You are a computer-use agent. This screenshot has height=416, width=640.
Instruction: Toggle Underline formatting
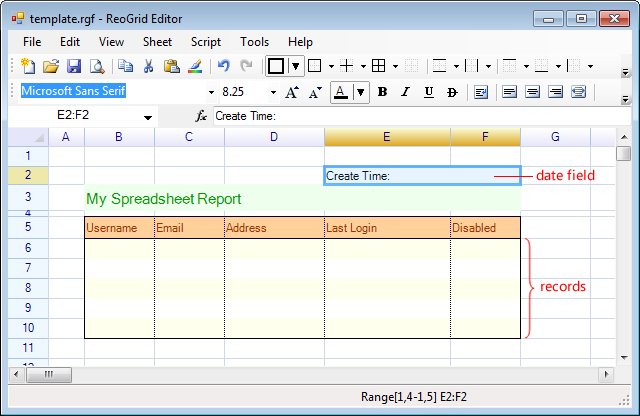[428, 92]
